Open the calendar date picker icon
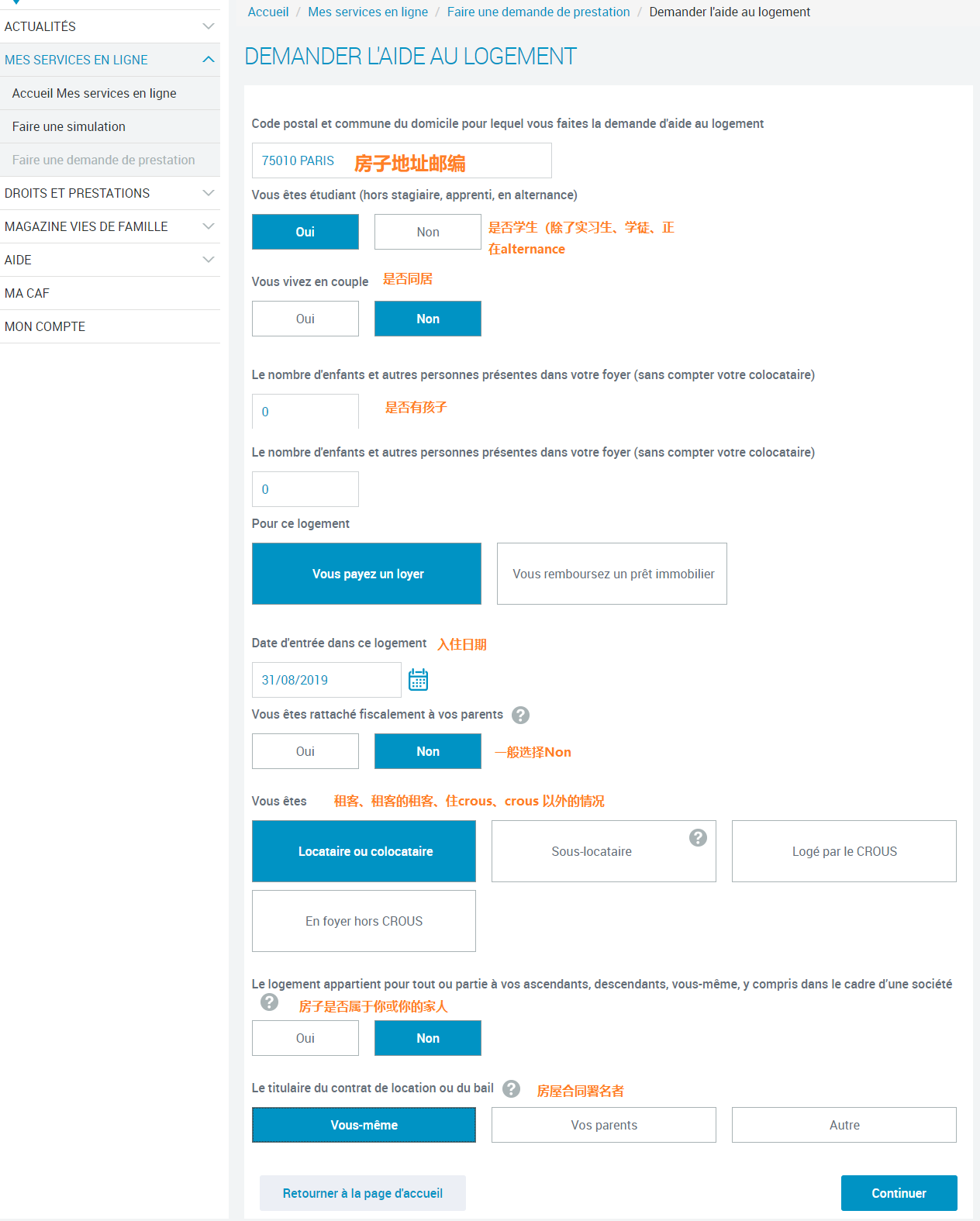Screen dimensions: 980x1221 coord(418,680)
